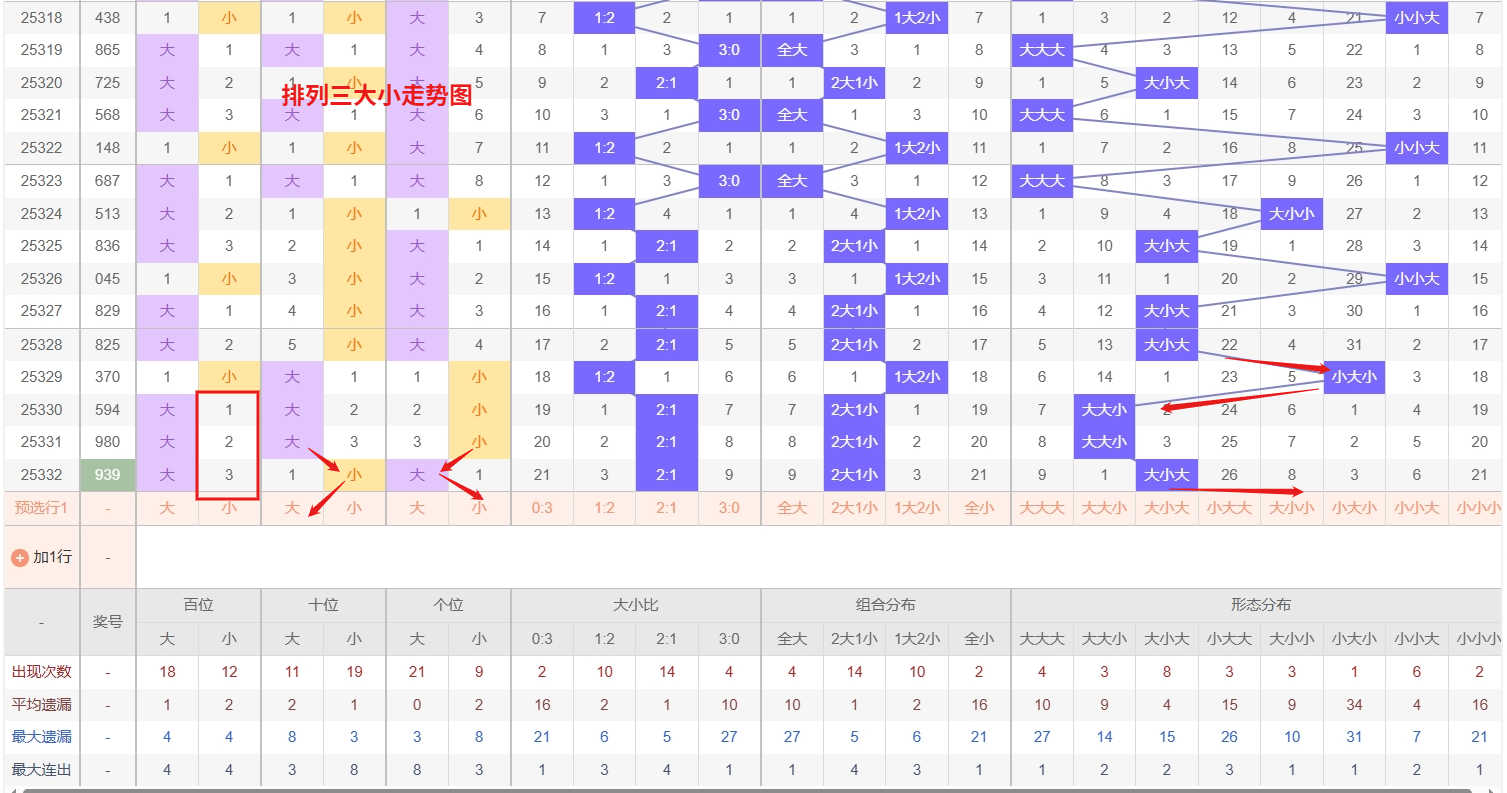The width and height of the screenshot is (1507, 793).
Task: Select 小 for 百位 in 预选行1
Action: point(229,508)
